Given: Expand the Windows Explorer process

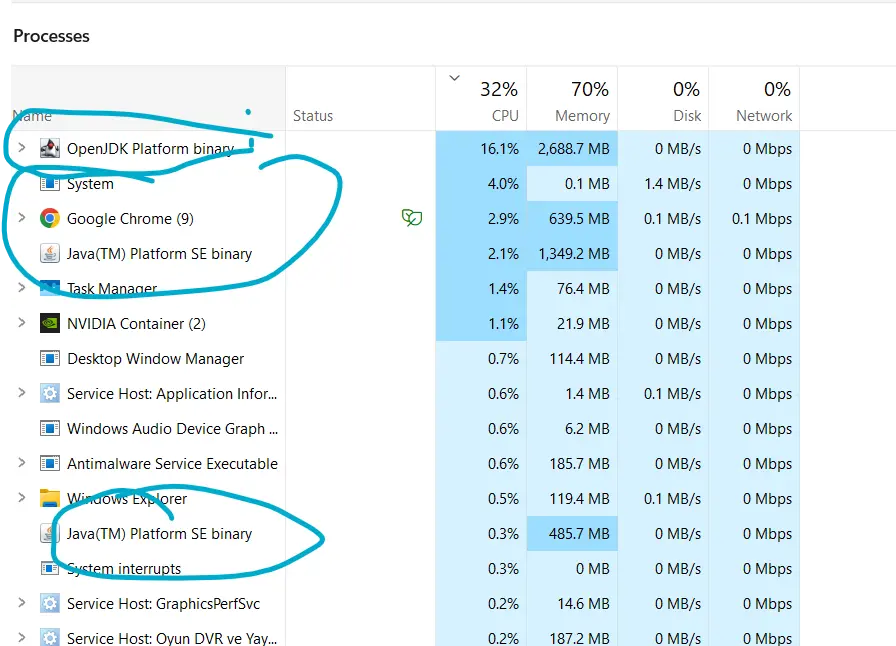Looking at the screenshot, I should tap(22, 498).
